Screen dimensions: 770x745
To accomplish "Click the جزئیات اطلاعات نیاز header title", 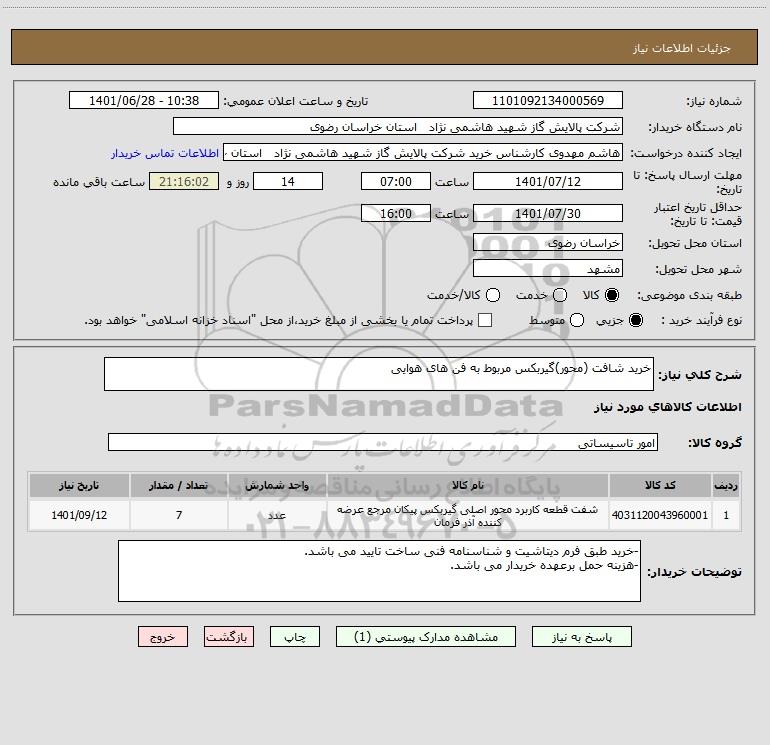I will point(682,48).
